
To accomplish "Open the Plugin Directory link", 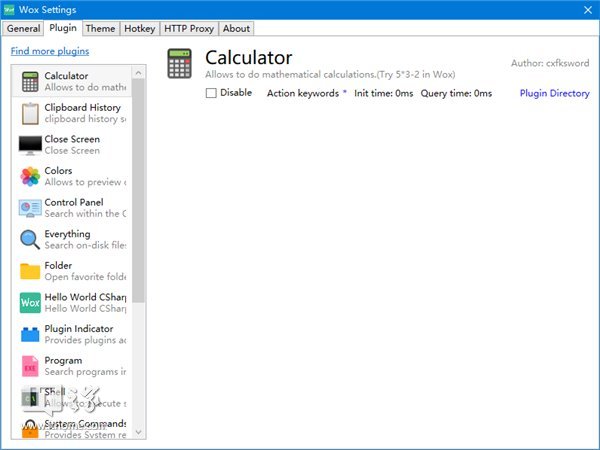I will click(x=554, y=93).
